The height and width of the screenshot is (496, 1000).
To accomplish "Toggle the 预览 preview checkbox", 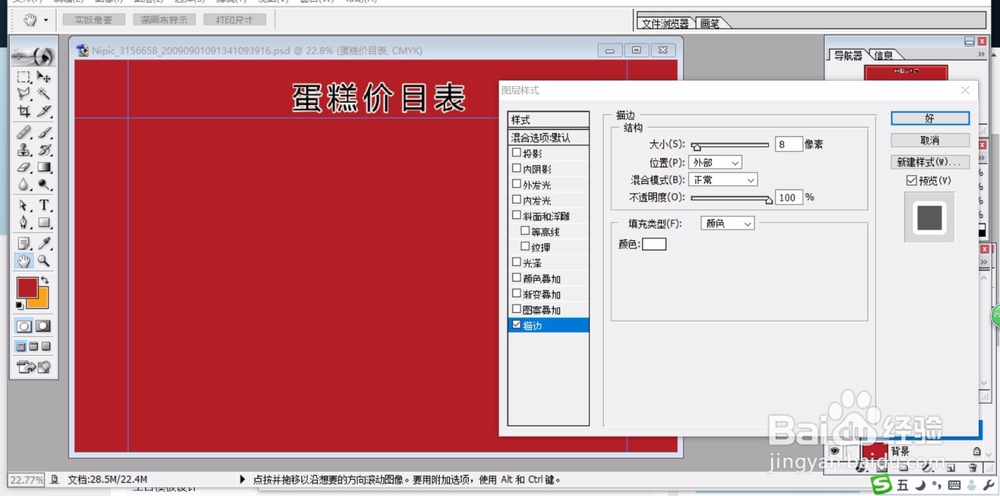I will pos(911,181).
